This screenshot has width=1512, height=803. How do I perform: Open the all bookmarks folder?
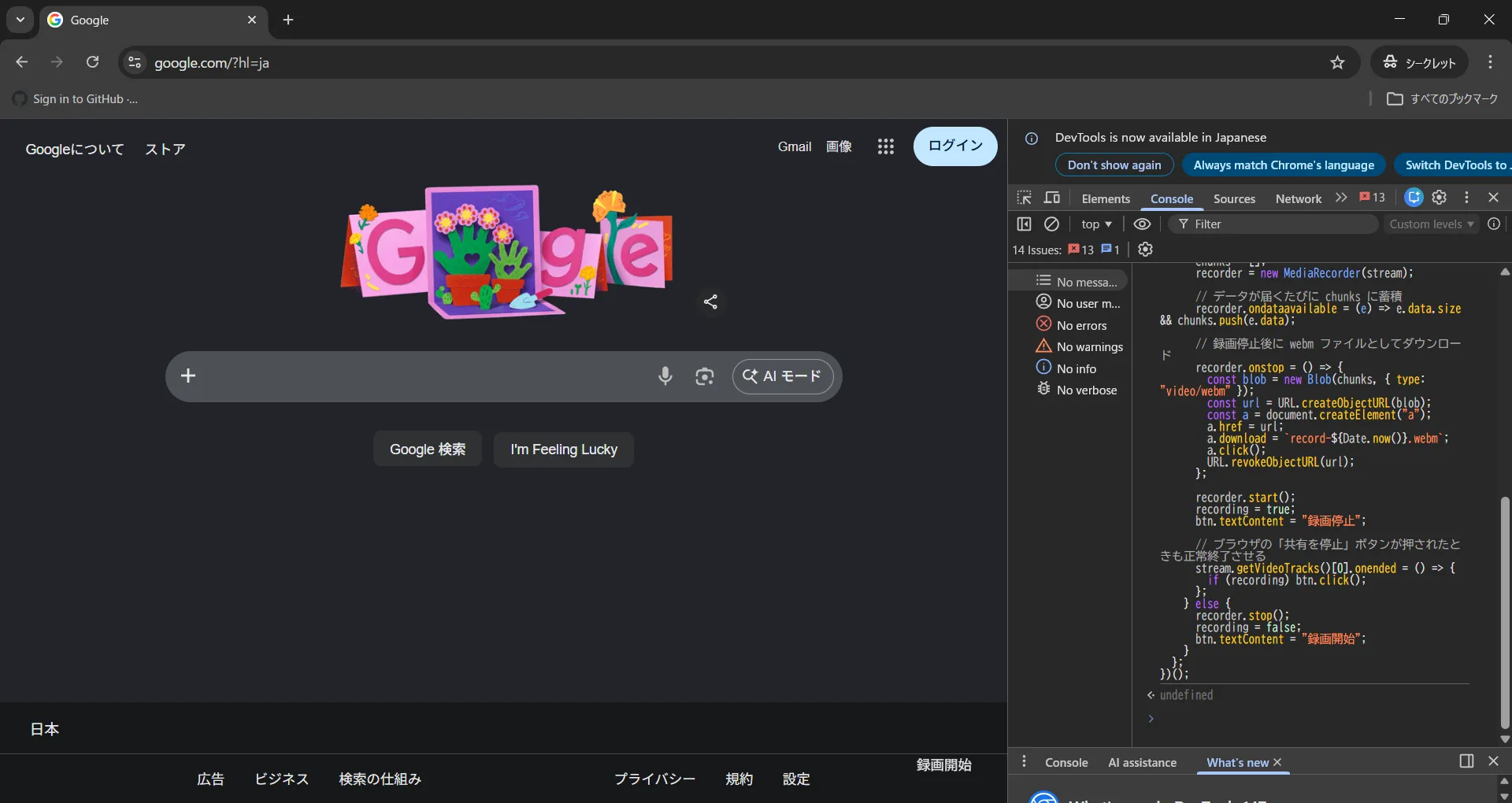tap(1443, 99)
